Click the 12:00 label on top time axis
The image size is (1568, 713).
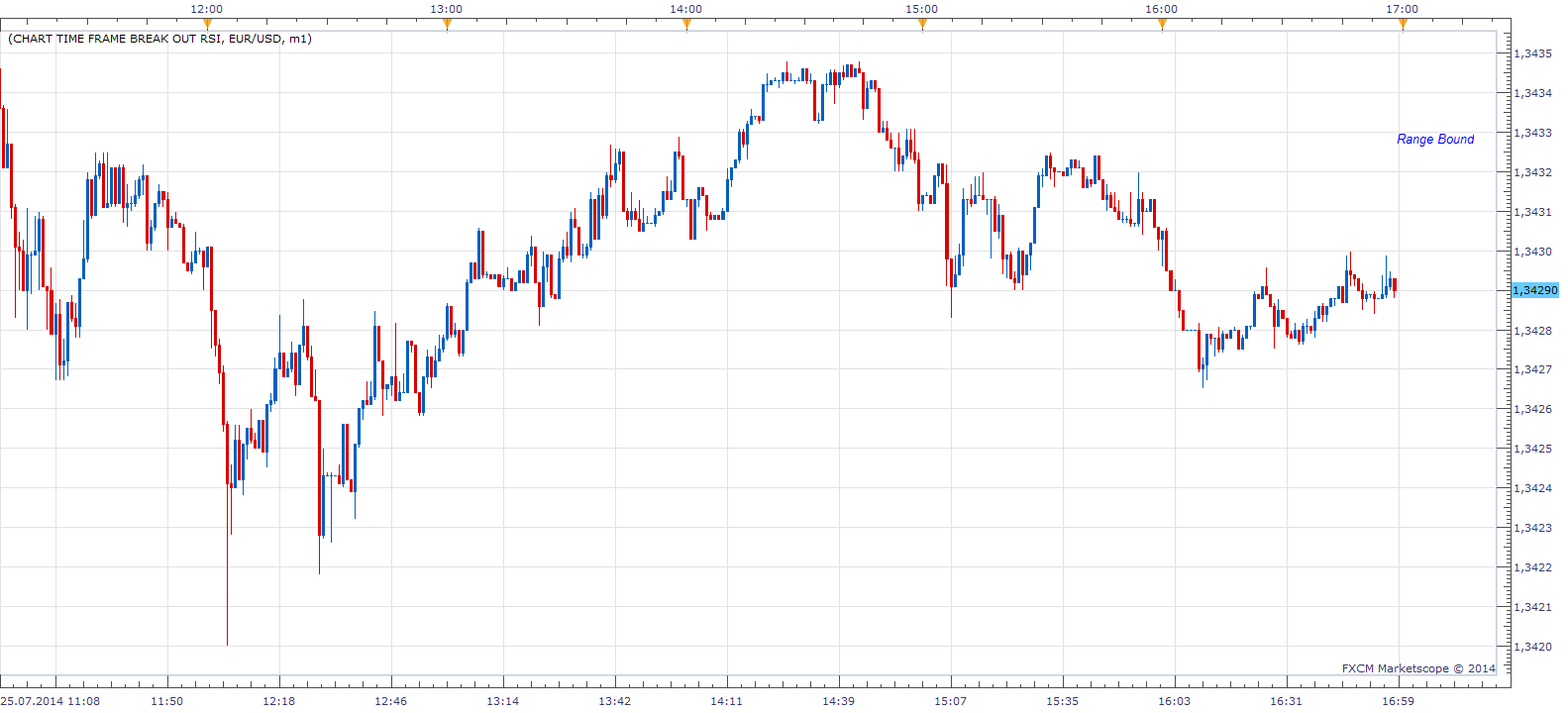[207, 9]
